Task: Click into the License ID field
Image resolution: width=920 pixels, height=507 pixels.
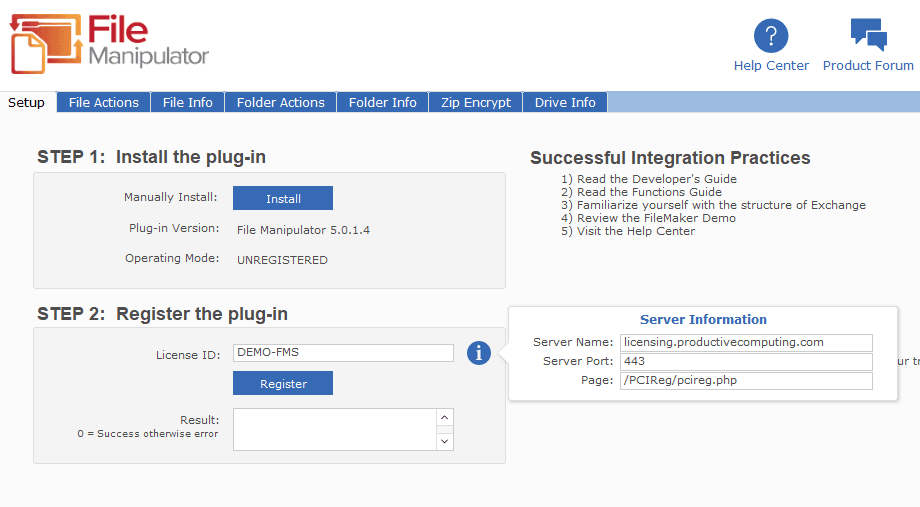Action: 343,353
